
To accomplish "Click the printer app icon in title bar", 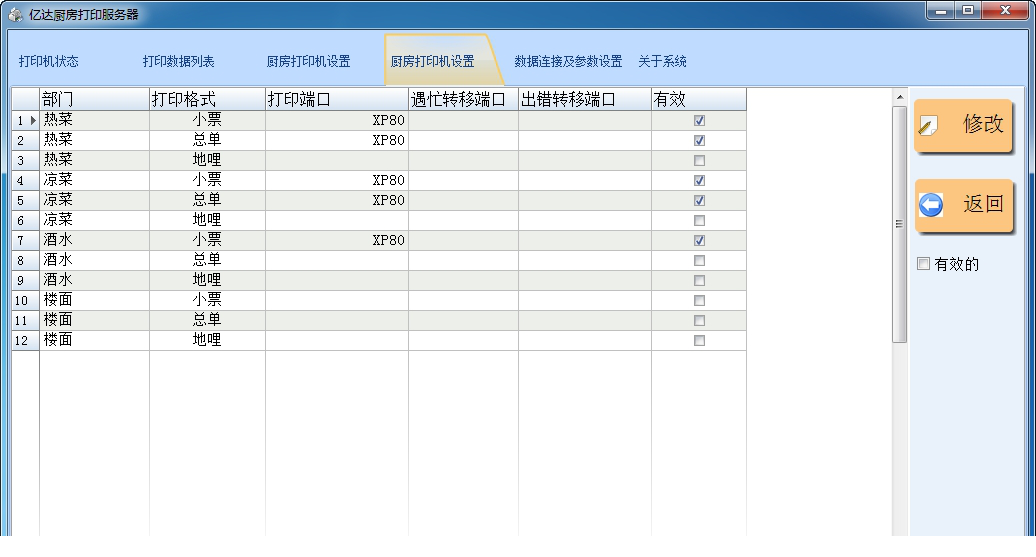I will click(x=15, y=14).
